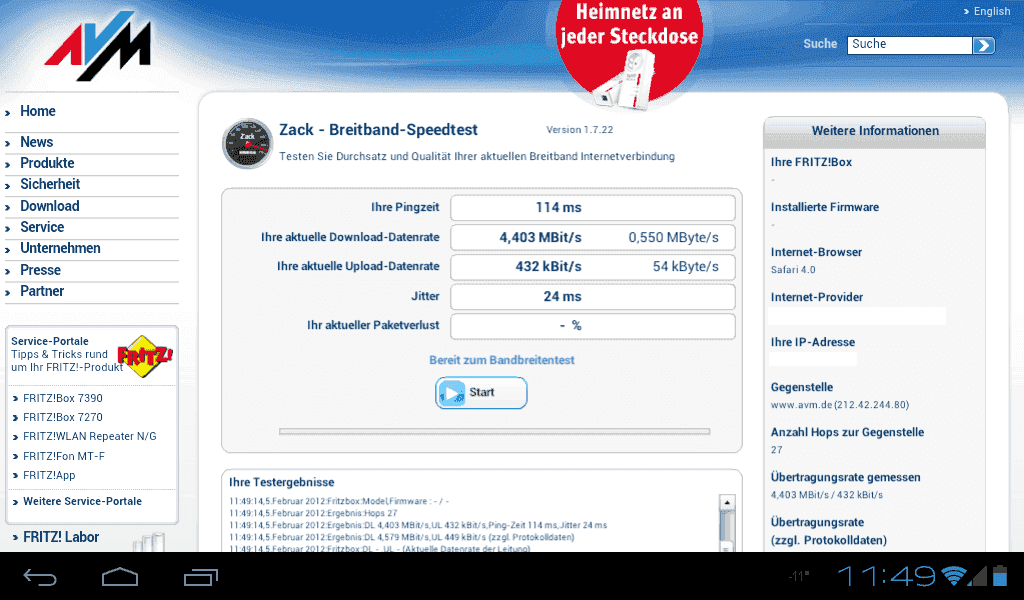Tap the Android home button
The height and width of the screenshot is (600, 1024).
pos(120,576)
